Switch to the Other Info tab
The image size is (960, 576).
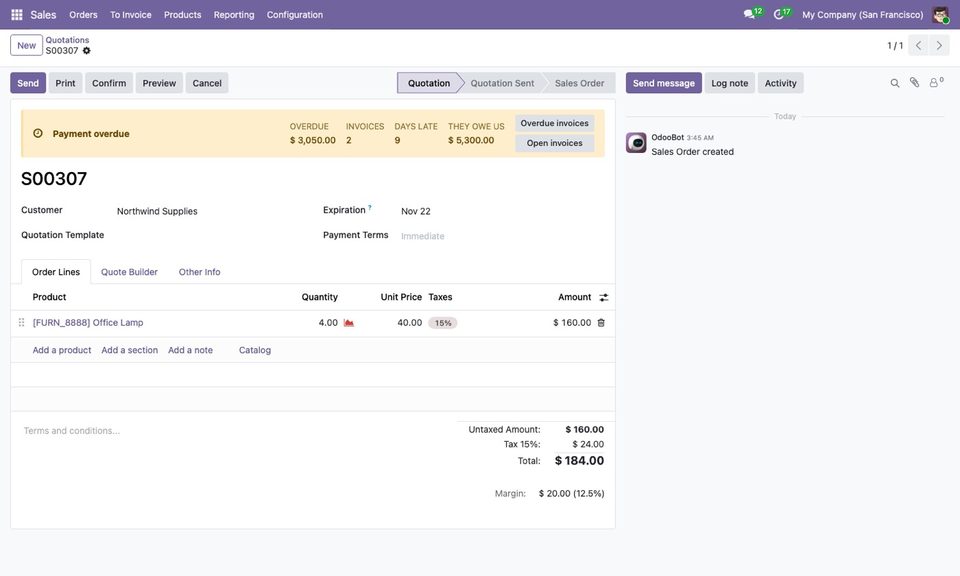(x=200, y=272)
